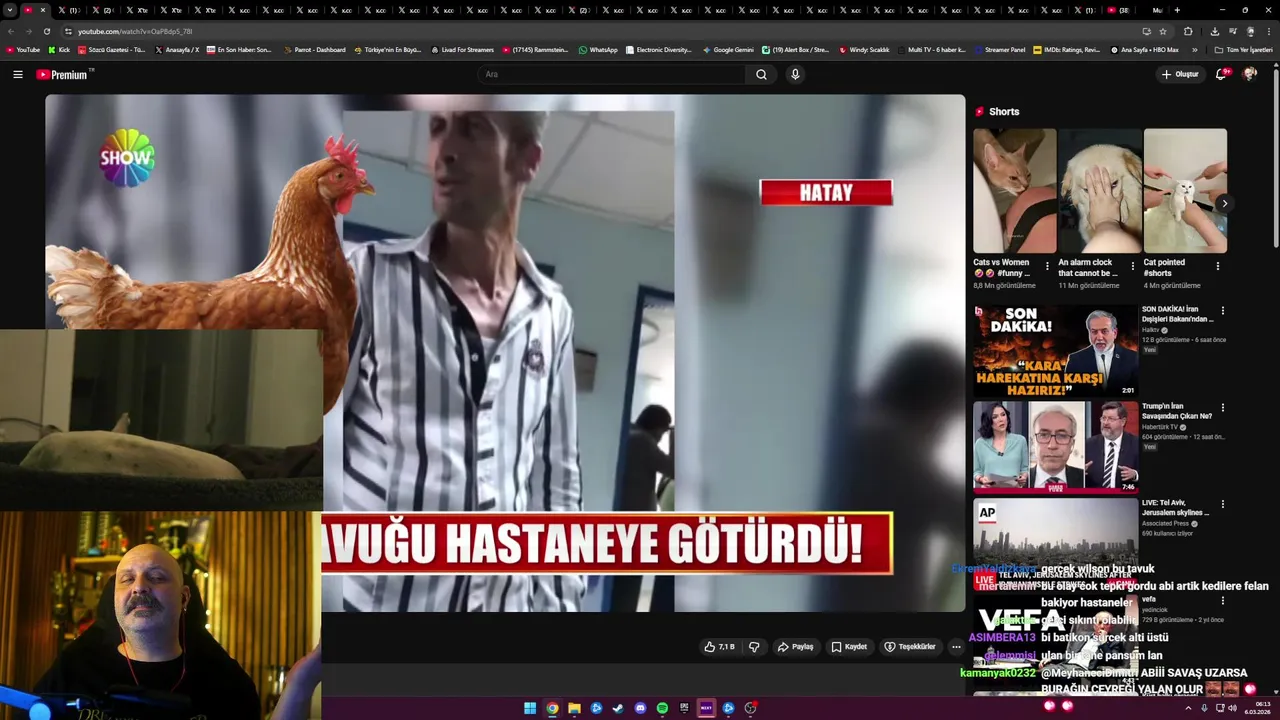Open Kick bookmark
Viewport: 1280px width, 720px height.
point(59,49)
